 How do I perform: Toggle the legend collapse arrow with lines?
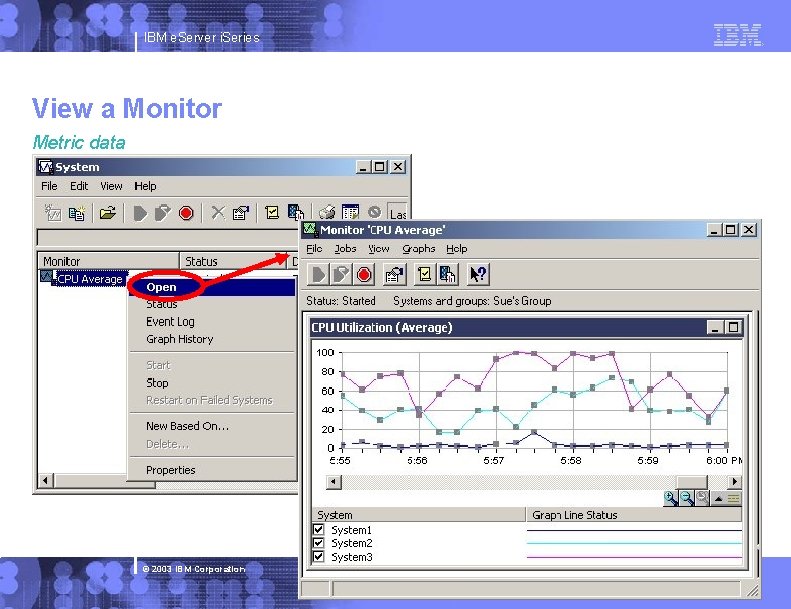coord(726,499)
